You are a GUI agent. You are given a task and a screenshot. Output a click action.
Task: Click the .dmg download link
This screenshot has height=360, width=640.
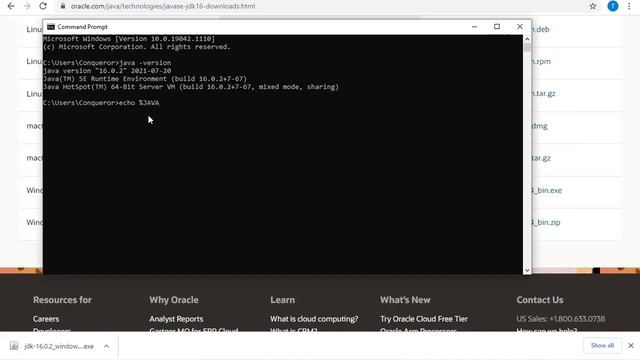point(539,126)
